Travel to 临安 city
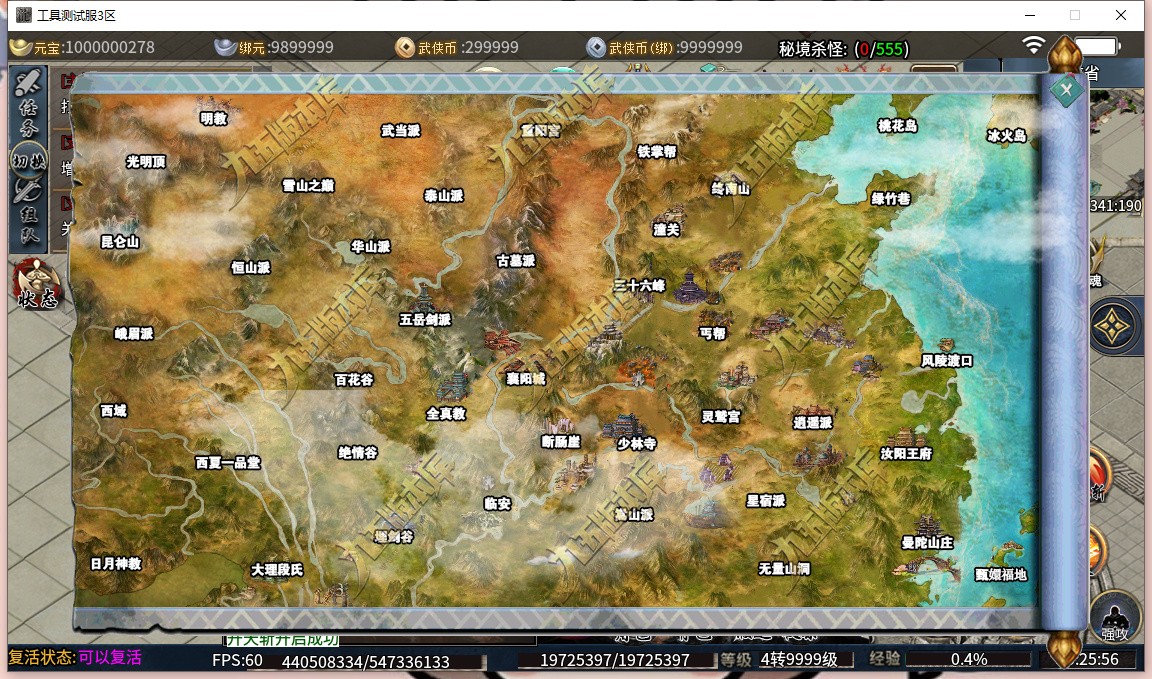 click(x=497, y=504)
